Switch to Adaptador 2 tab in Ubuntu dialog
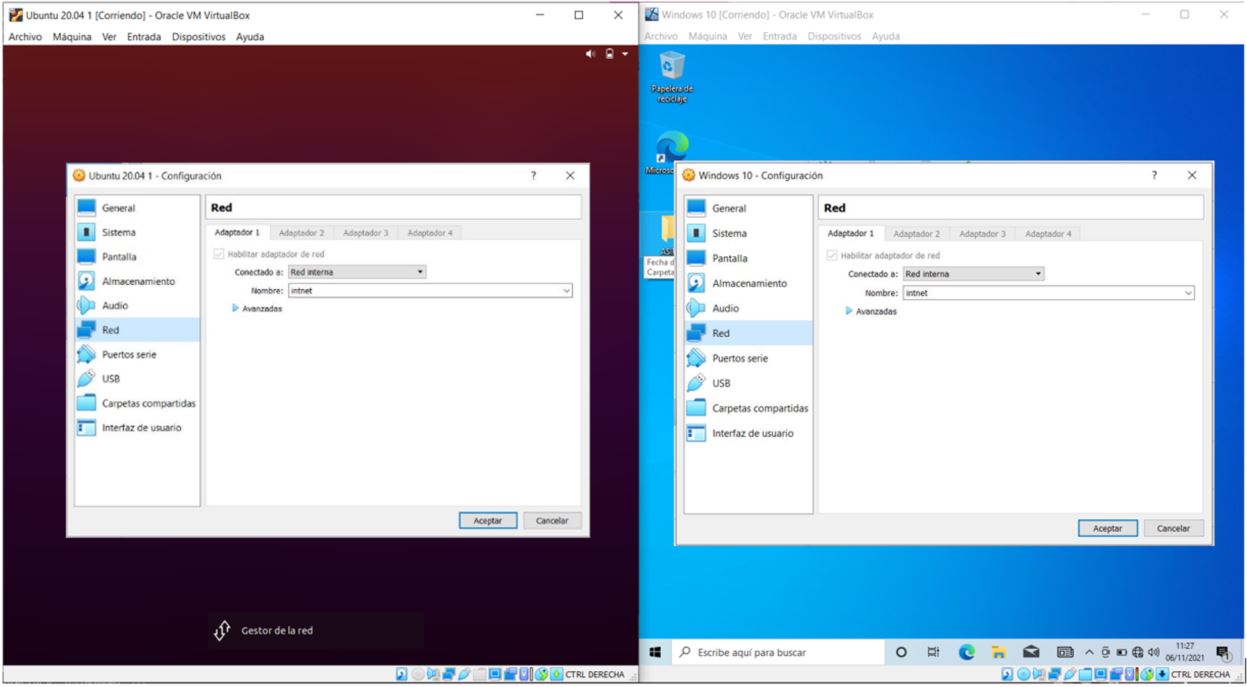Screen dimensions: 1247x687 tap(301, 233)
